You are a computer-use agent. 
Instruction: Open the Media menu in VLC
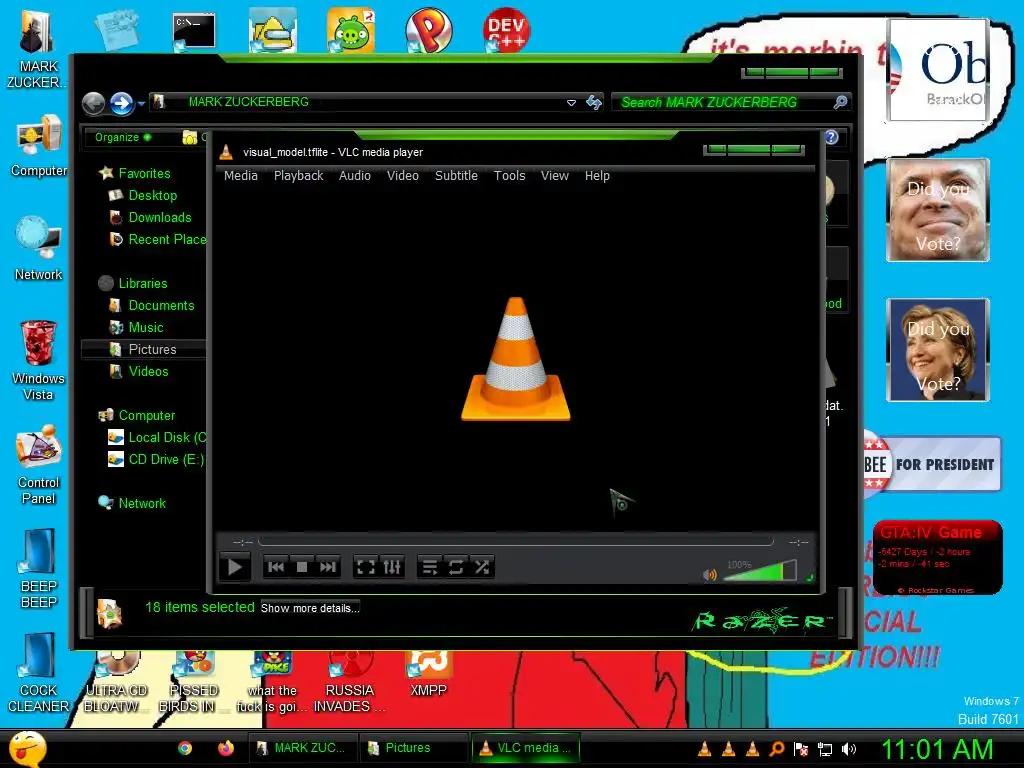click(x=241, y=176)
